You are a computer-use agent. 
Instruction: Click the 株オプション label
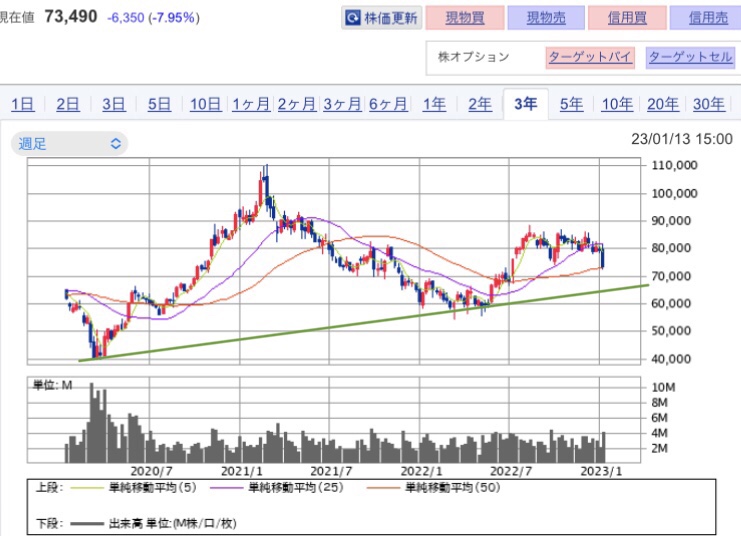click(474, 57)
